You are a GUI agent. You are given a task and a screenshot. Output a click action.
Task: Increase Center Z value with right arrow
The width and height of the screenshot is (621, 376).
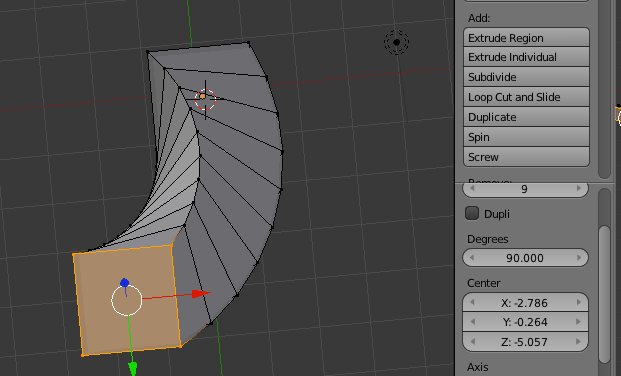click(x=579, y=342)
